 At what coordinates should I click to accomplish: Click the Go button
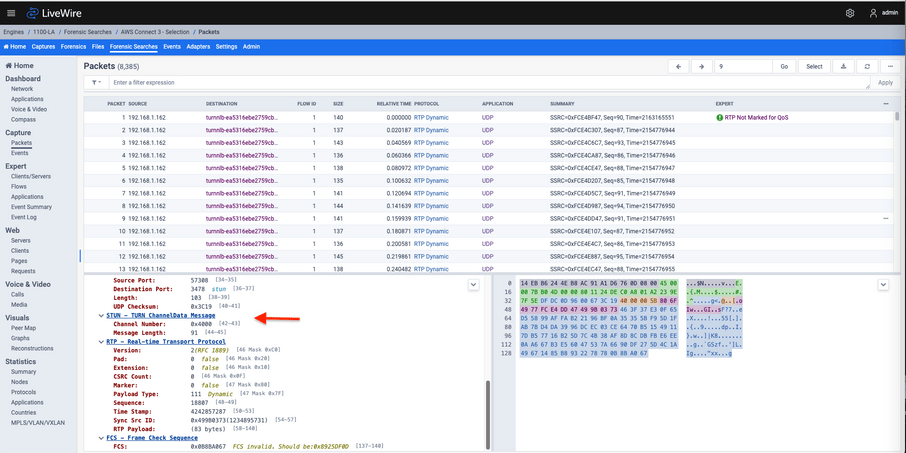tap(784, 66)
